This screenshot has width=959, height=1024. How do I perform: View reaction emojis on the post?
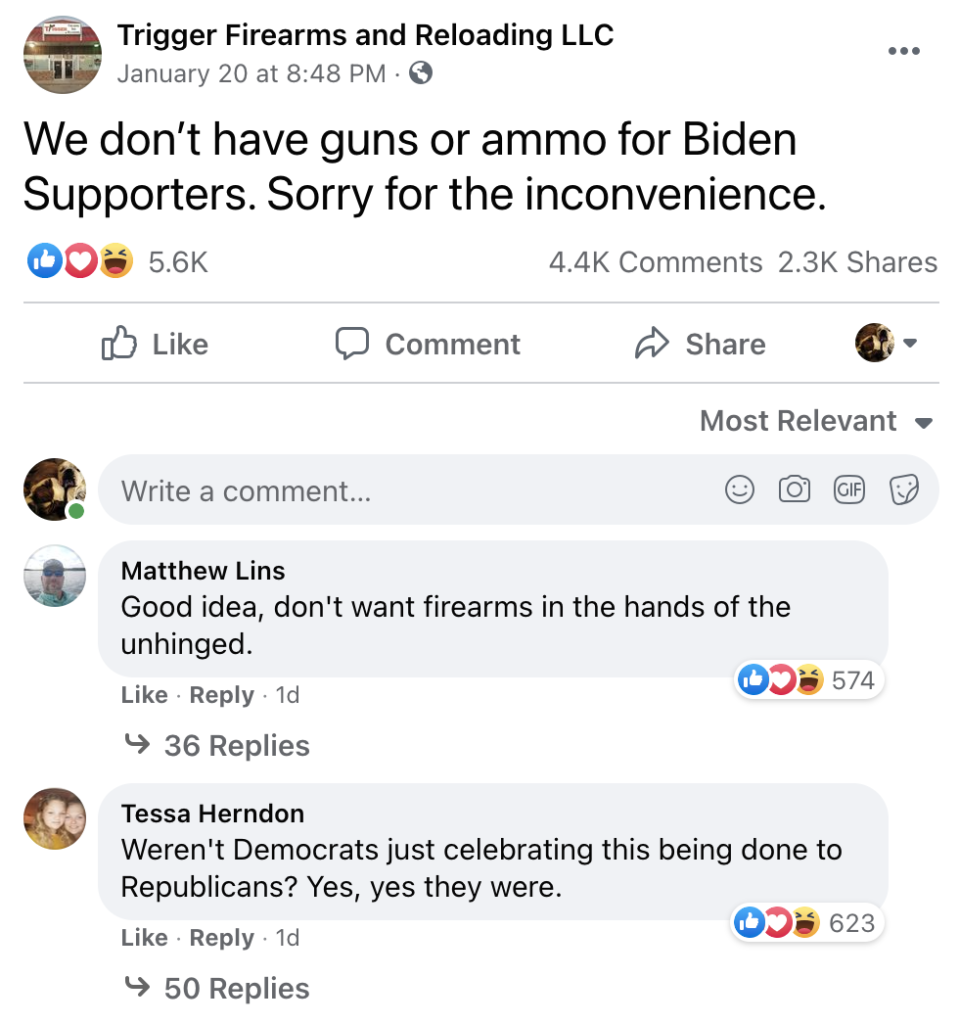point(80,262)
